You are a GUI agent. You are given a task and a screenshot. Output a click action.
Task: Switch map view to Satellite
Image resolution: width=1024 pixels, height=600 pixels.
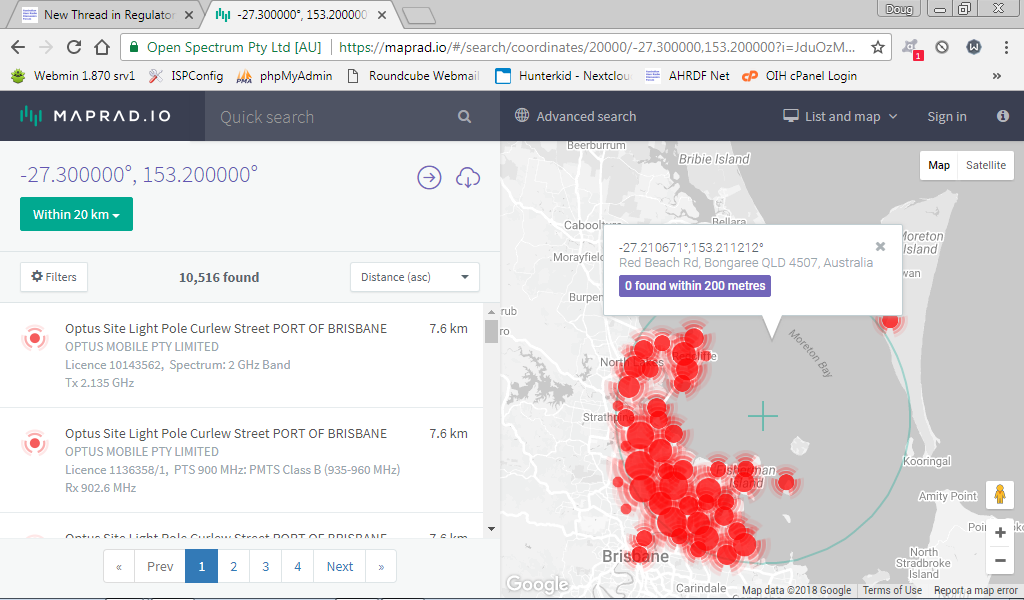985,165
